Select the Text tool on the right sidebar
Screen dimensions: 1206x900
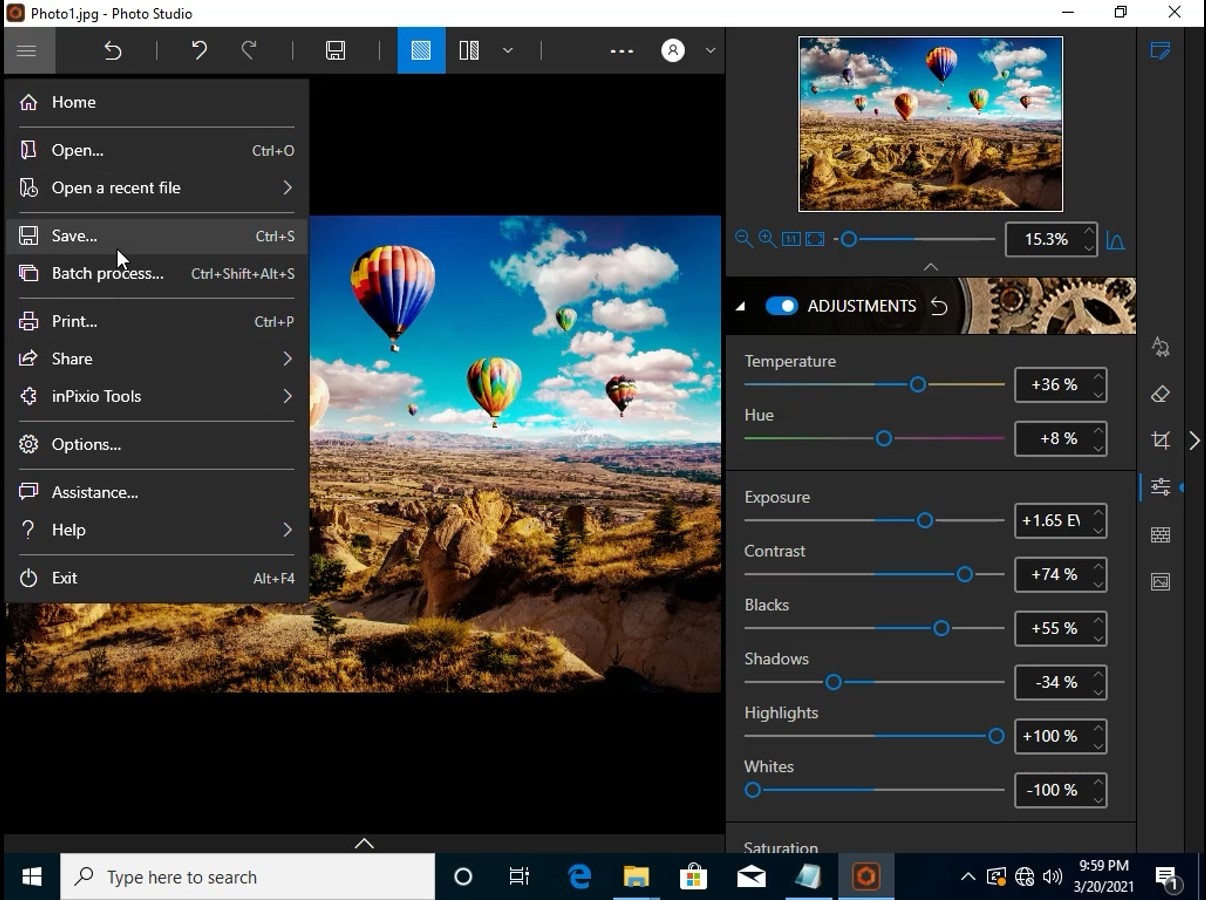[x=1160, y=347]
